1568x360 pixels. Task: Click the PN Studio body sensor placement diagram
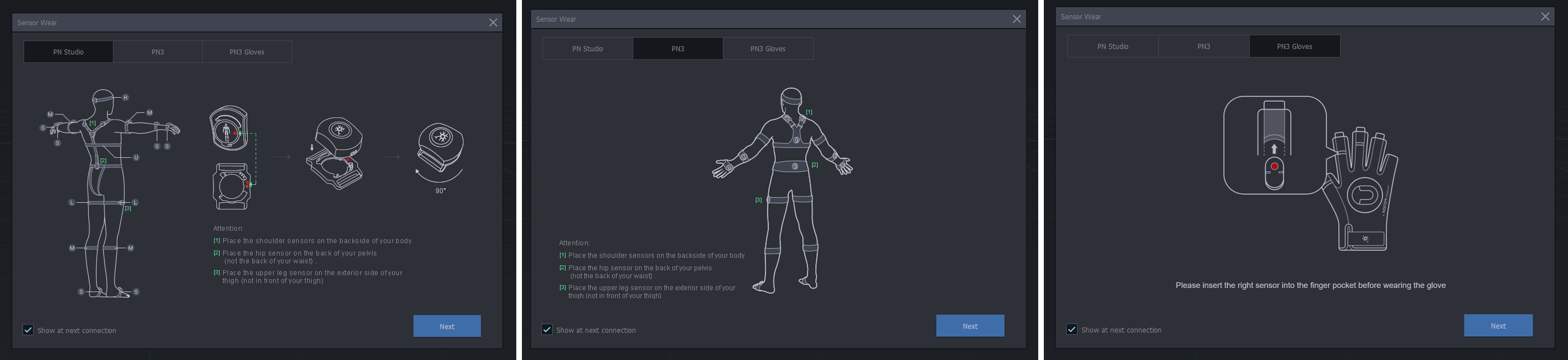(110, 193)
